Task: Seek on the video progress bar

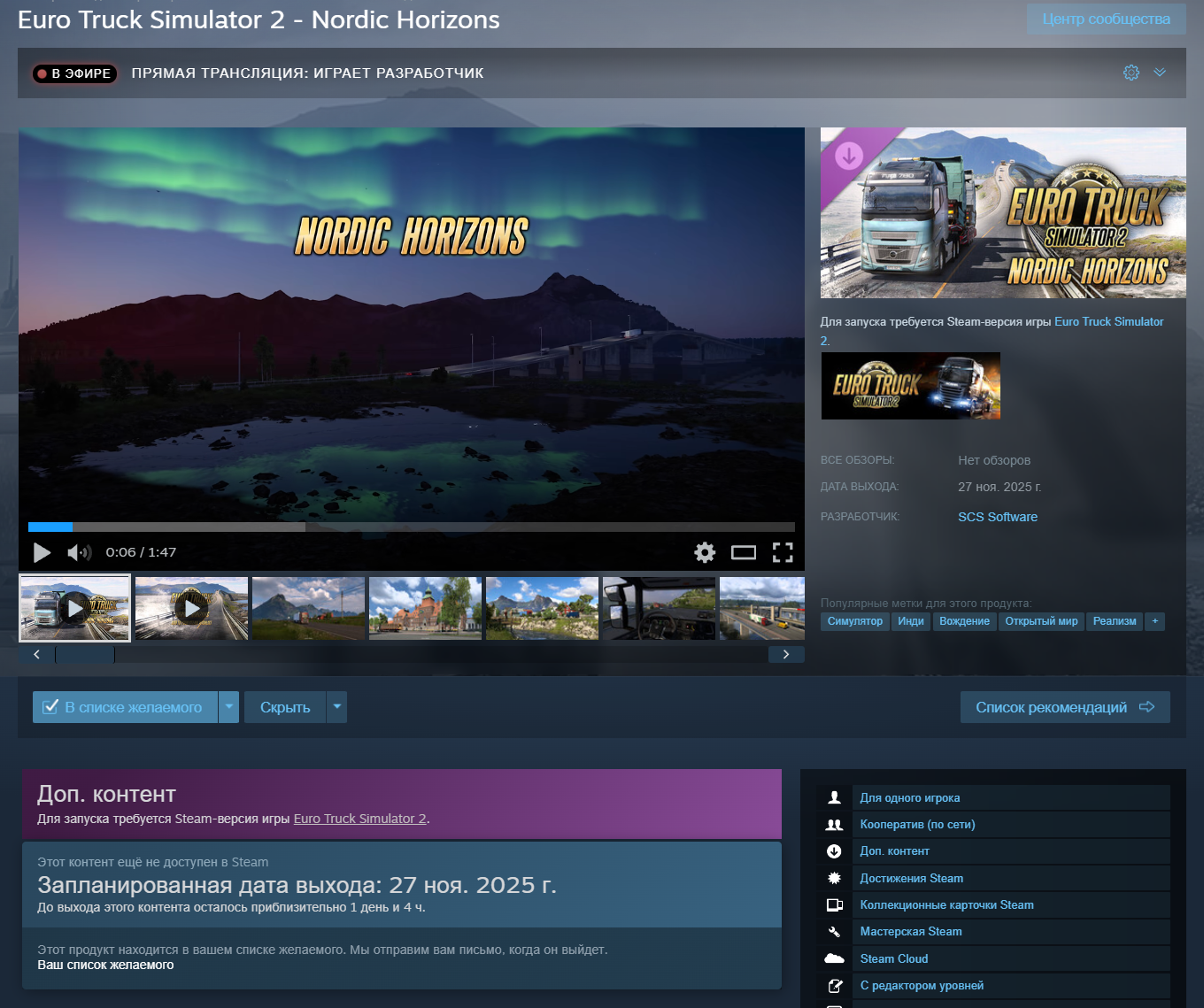Action: (x=412, y=527)
